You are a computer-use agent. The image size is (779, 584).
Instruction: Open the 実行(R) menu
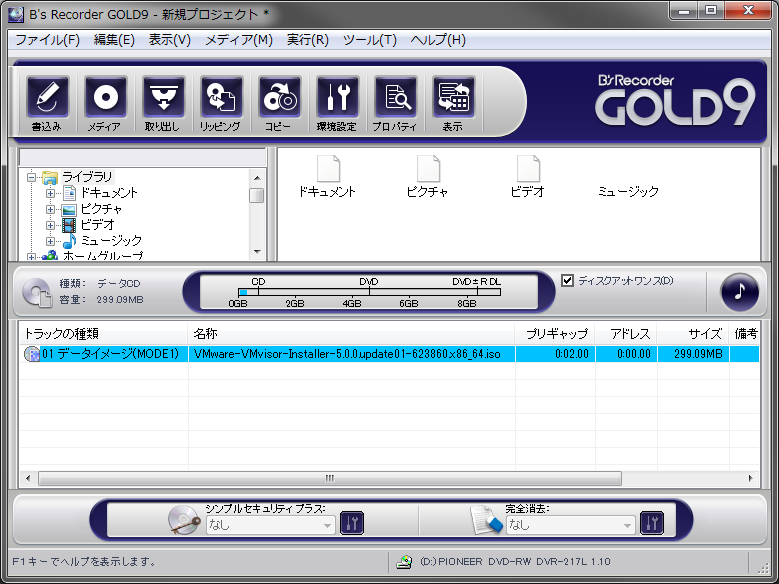(308, 40)
